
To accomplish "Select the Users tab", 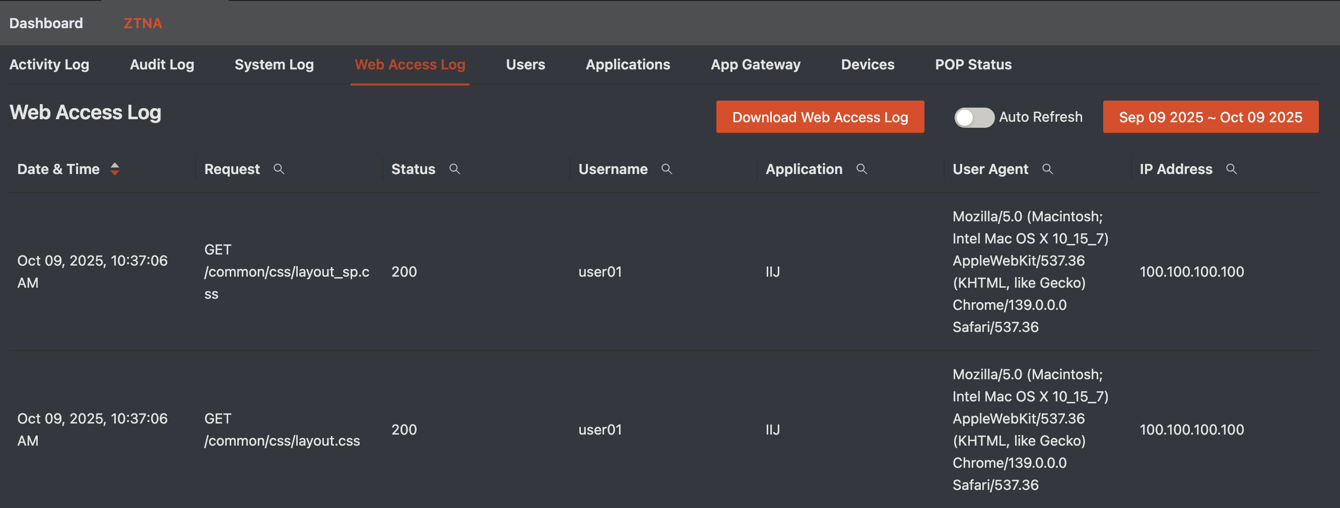I will tap(525, 64).
